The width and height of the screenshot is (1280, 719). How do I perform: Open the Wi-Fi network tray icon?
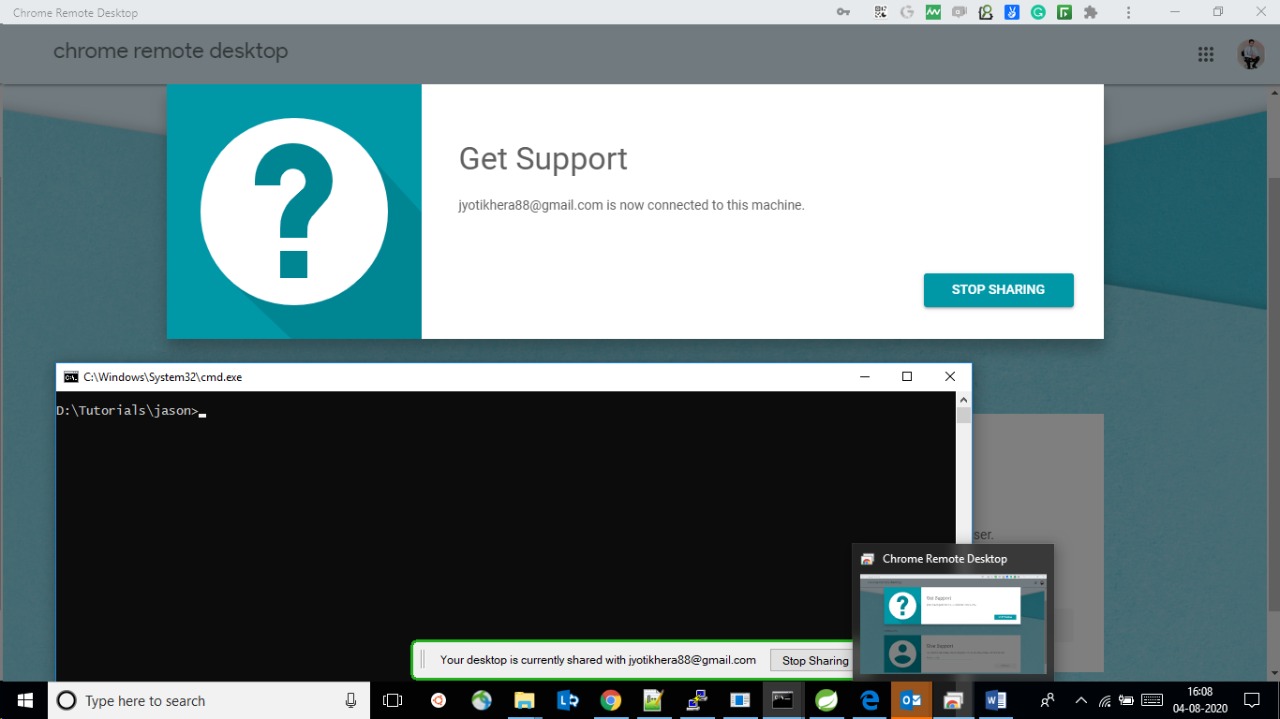(1104, 700)
